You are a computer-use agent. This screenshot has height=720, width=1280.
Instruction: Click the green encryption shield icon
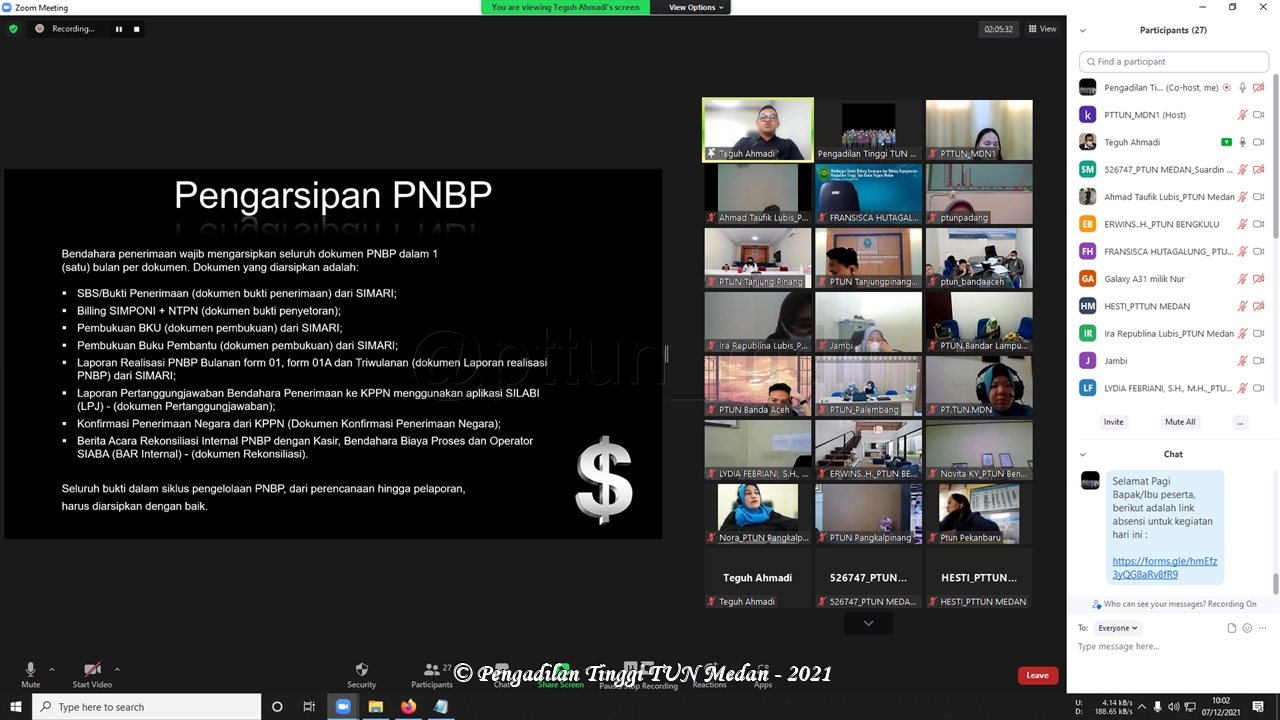[13, 29]
